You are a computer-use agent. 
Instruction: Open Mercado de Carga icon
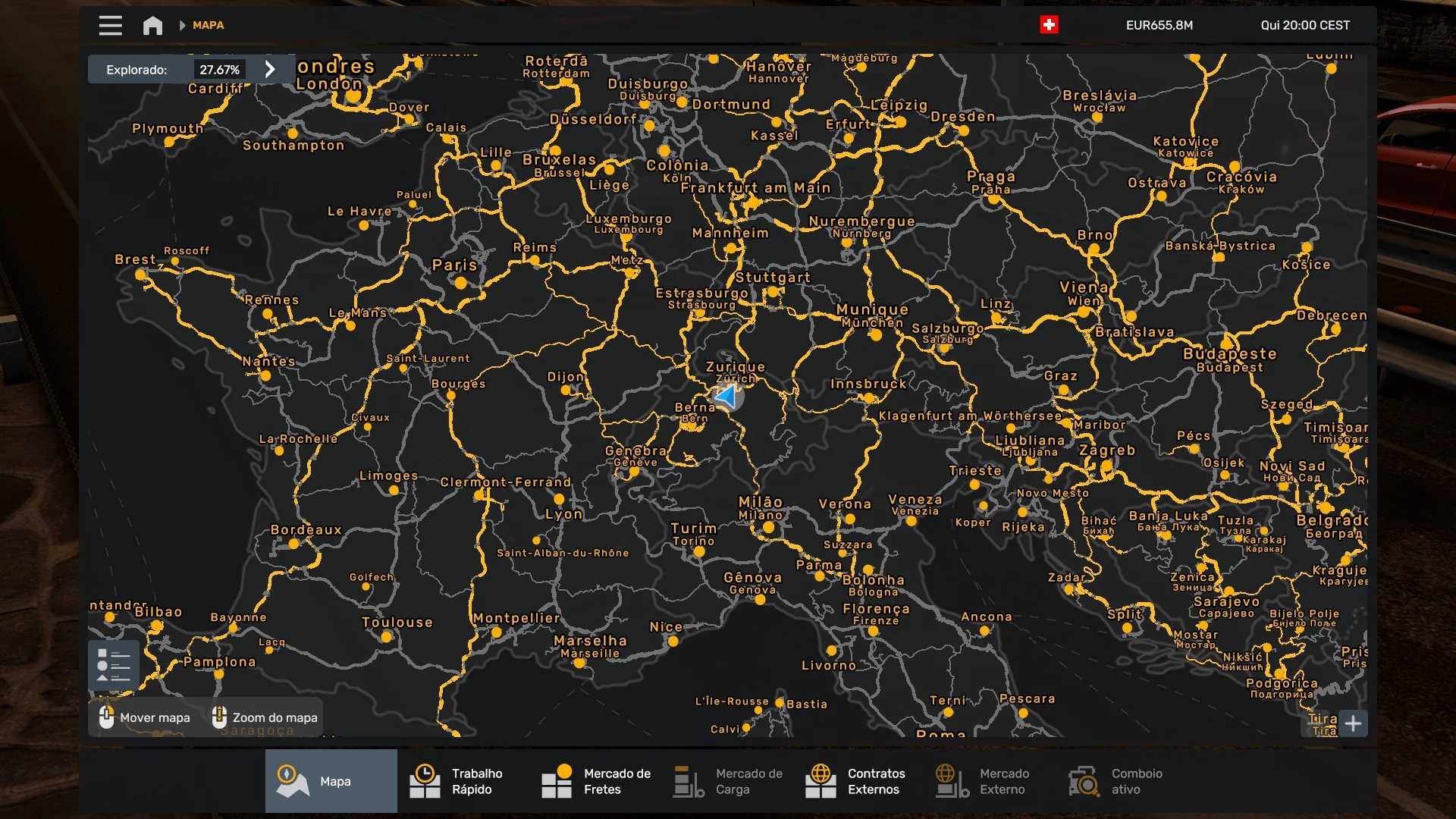click(x=689, y=781)
